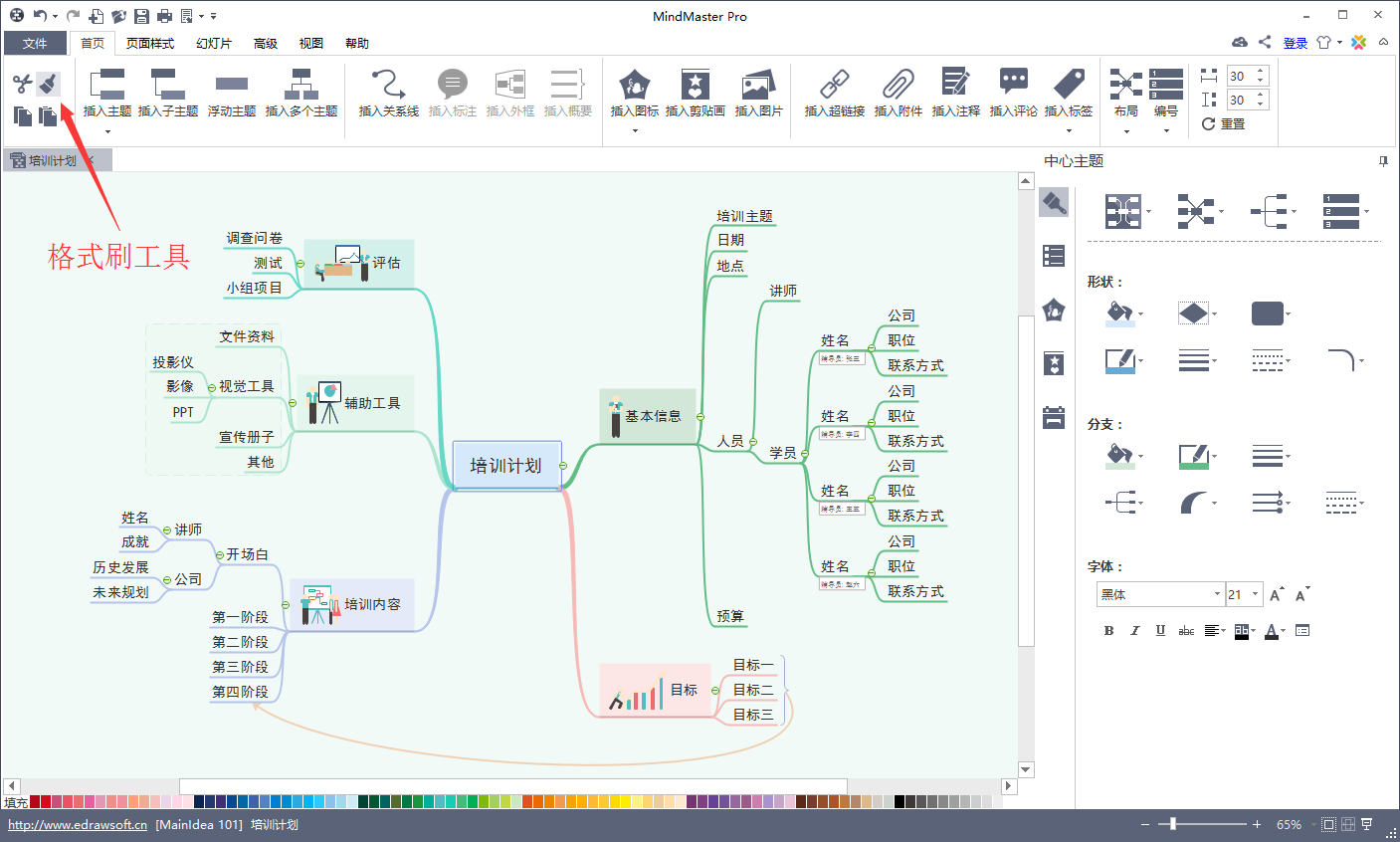Open the www.edrawsoft.cn link
Image resolution: width=1400 pixels, height=842 pixels.
click(x=78, y=825)
